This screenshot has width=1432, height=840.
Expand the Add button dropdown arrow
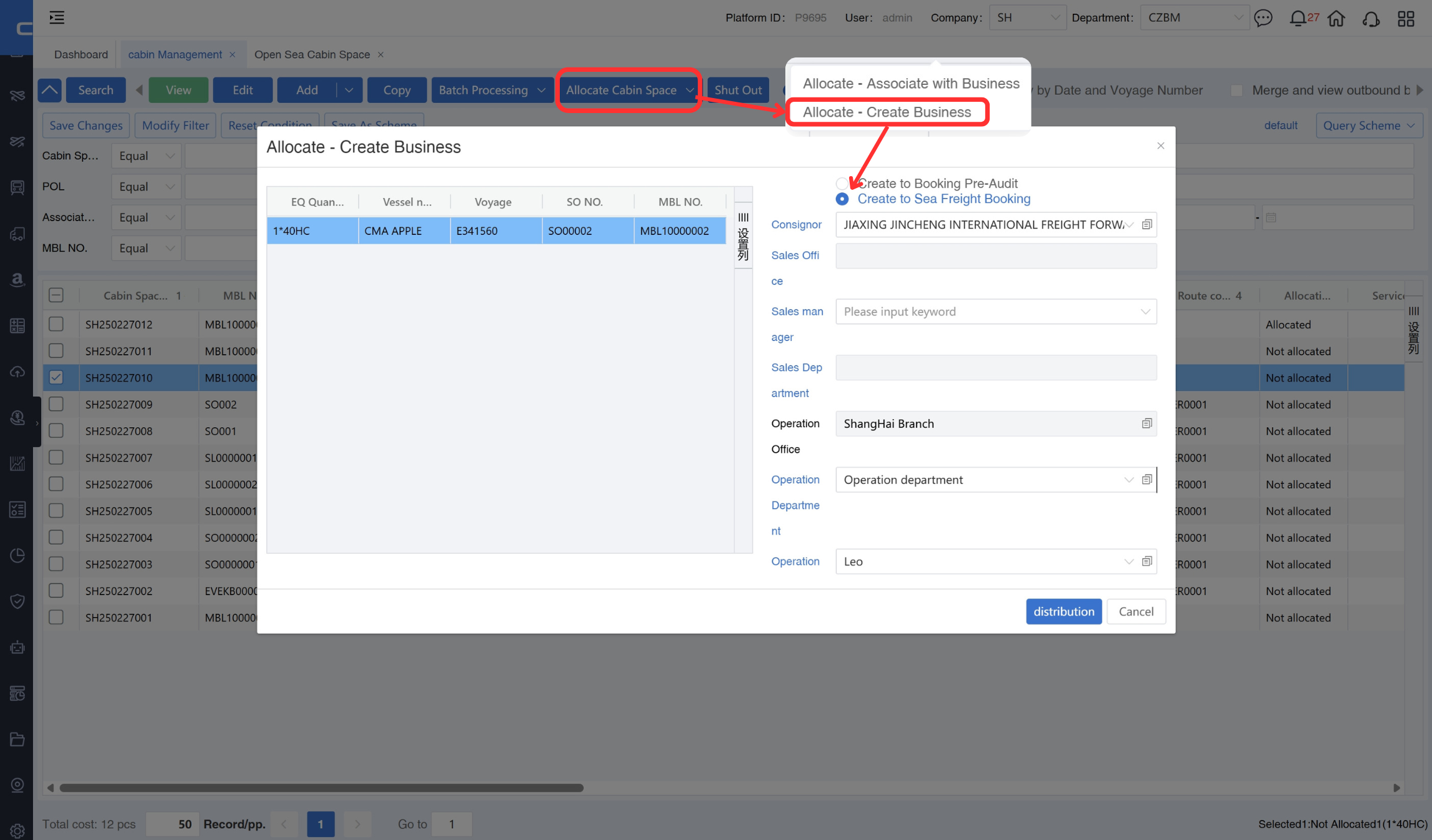coord(349,90)
